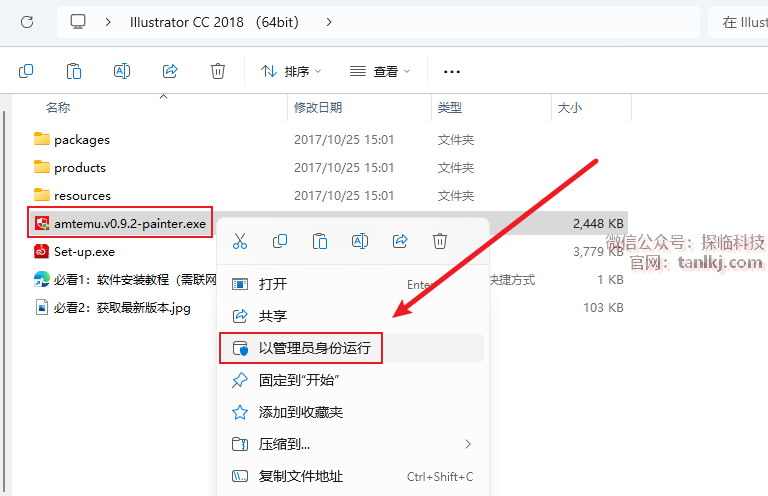The image size is (768, 496).
Task: Expand chevron after the monitor icon
Action: pyautogui.click(x=108, y=22)
